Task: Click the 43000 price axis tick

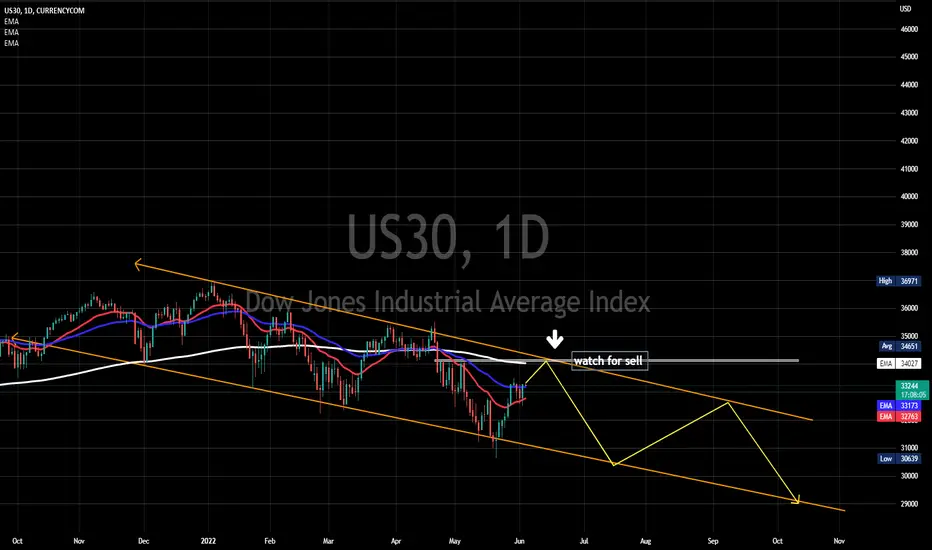Action: (909, 113)
